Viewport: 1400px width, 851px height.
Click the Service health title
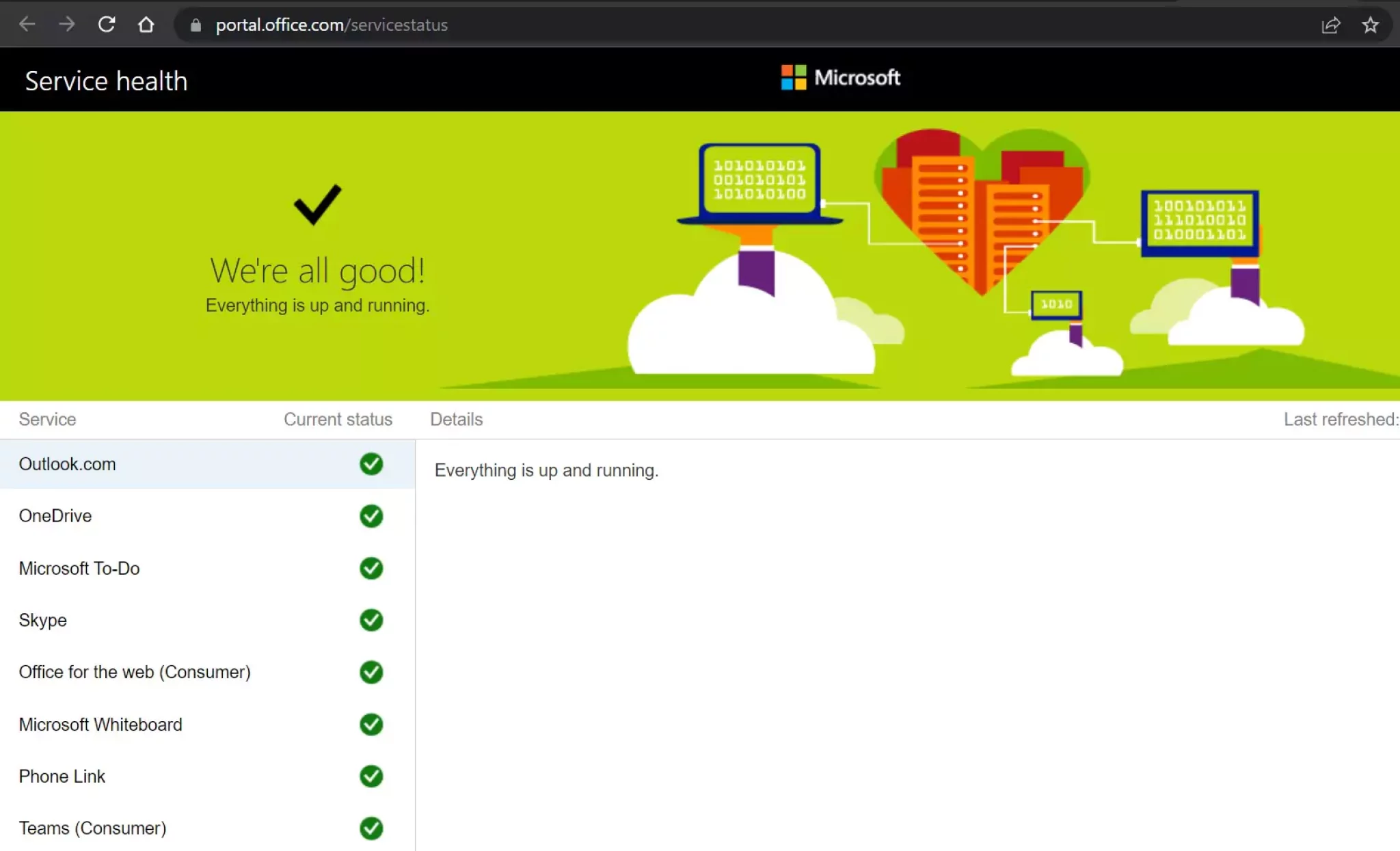coord(106,81)
